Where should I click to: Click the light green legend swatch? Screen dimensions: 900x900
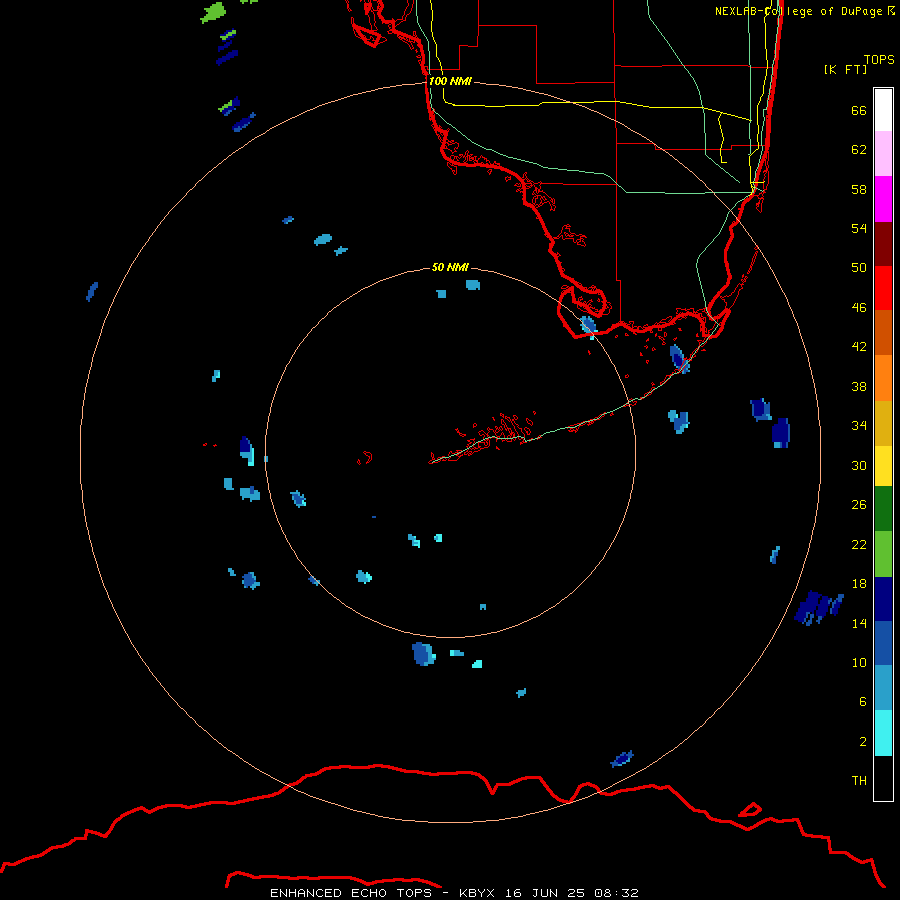(883, 554)
